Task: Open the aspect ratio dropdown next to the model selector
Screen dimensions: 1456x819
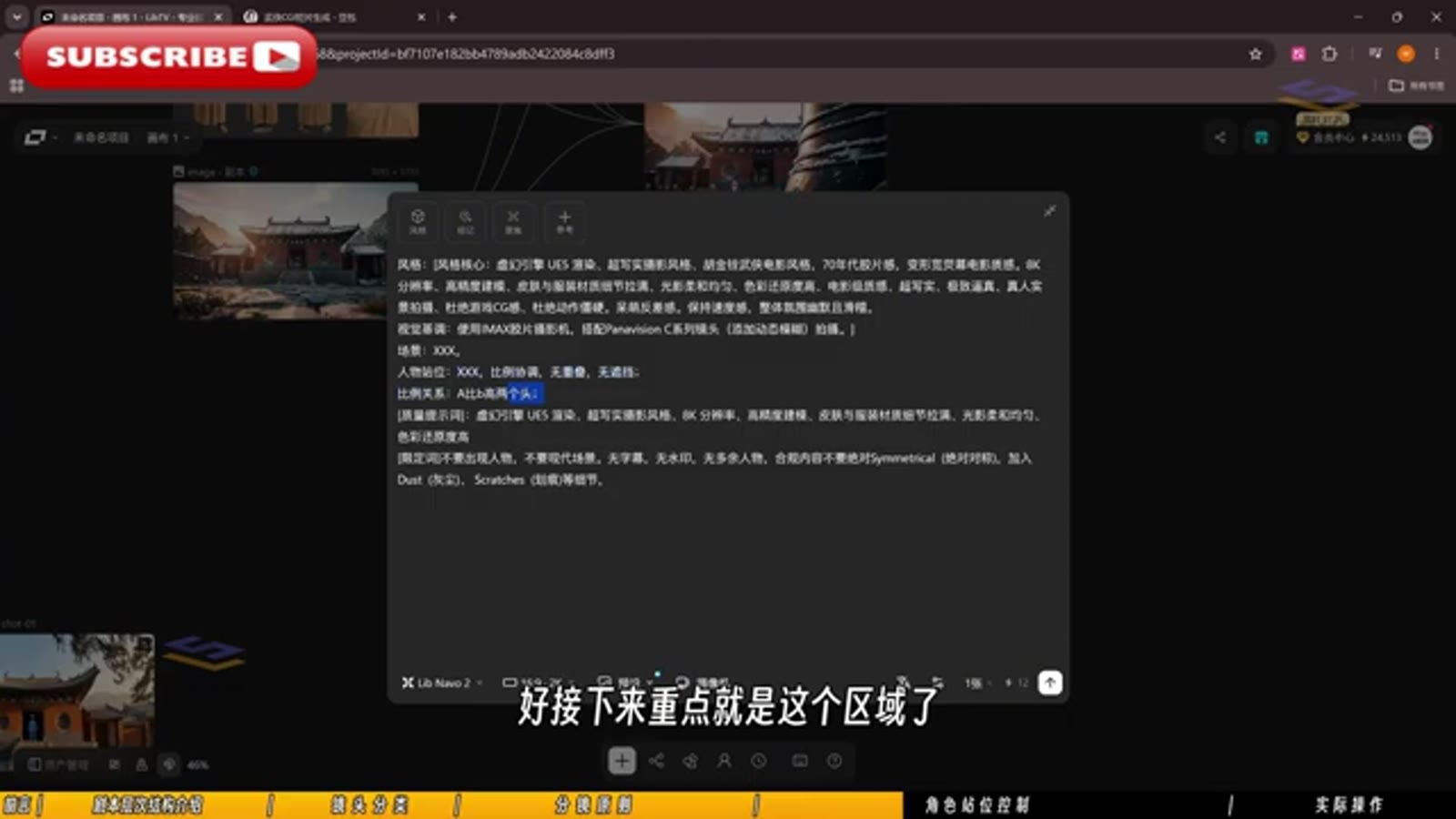Action: point(539,682)
